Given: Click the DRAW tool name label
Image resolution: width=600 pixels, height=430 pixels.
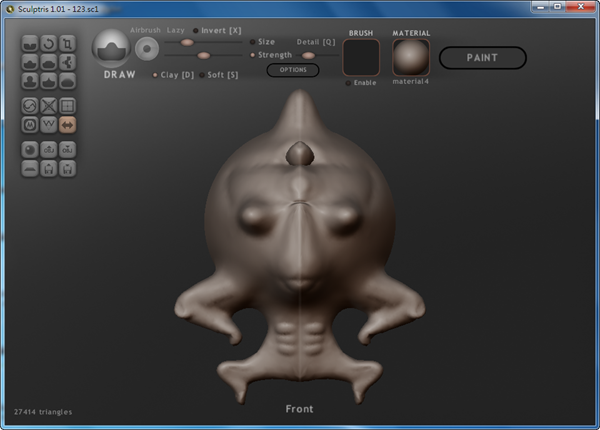Looking at the screenshot, I should point(120,75).
